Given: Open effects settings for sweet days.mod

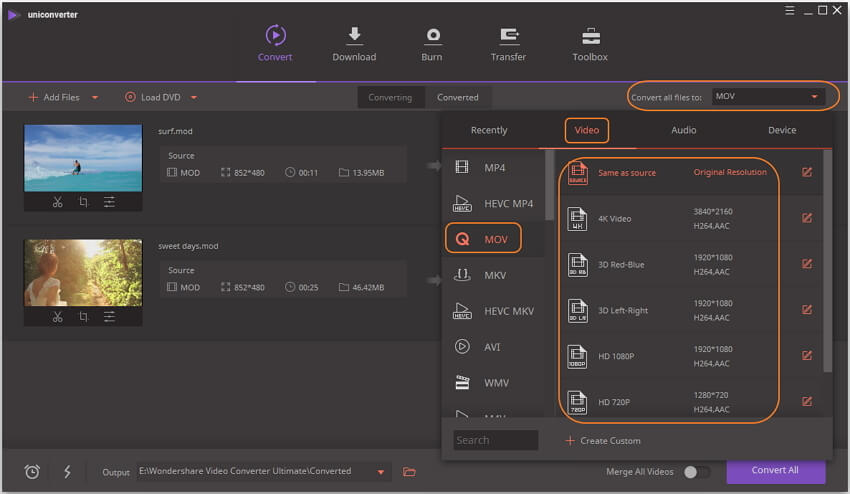Looking at the screenshot, I should (109, 317).
